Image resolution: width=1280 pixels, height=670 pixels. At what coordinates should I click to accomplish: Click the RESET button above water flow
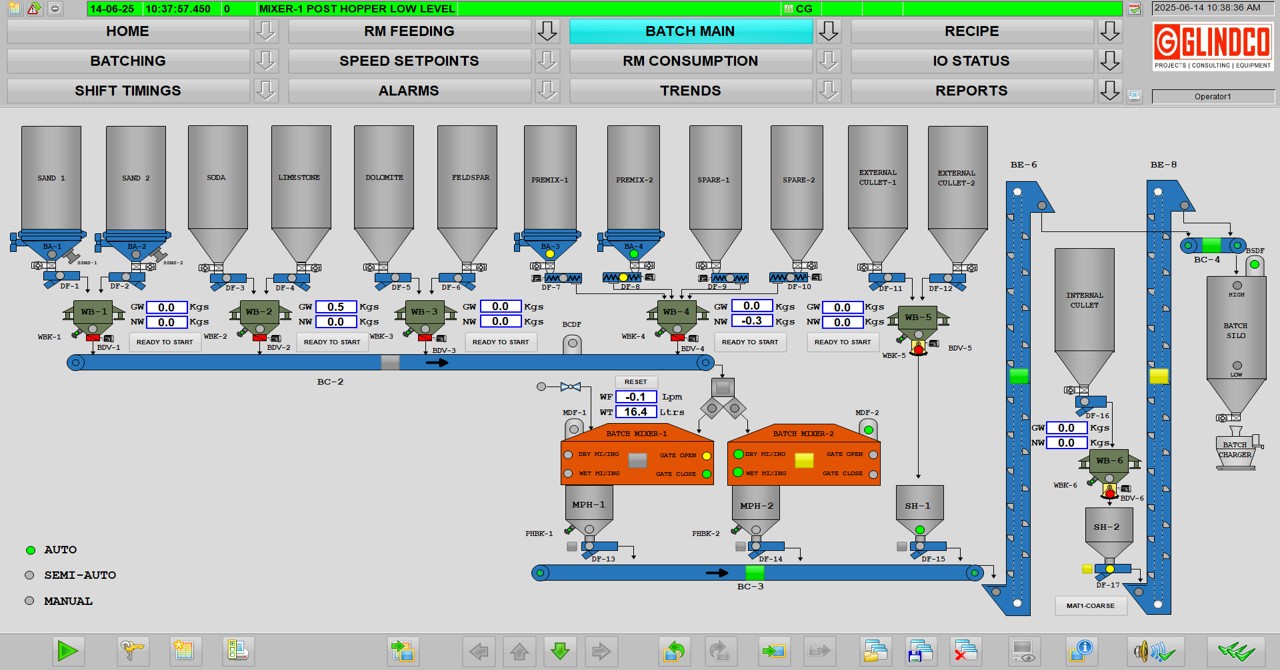[x=636, y=382]
